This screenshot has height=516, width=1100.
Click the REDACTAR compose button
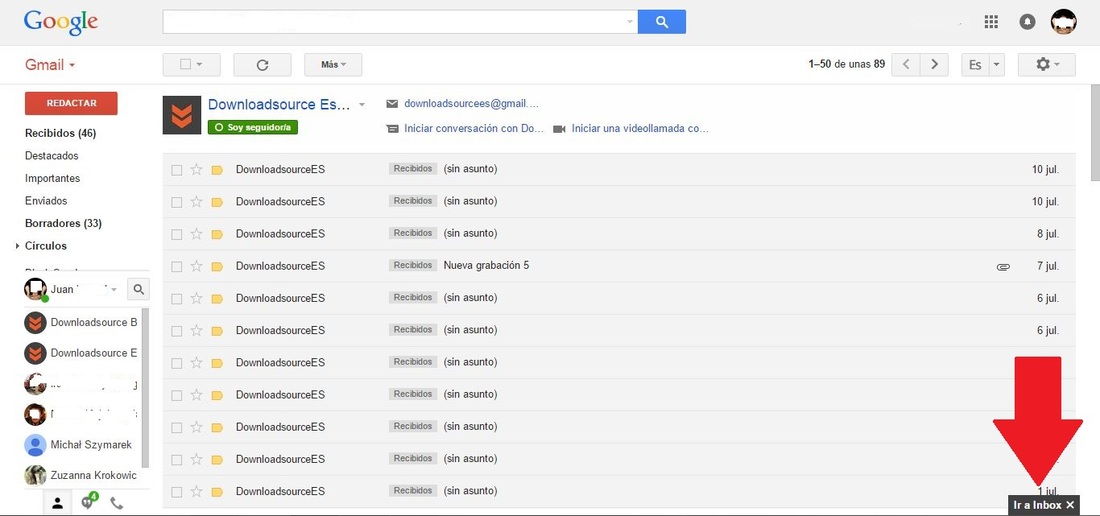click(x=71, y=103)
